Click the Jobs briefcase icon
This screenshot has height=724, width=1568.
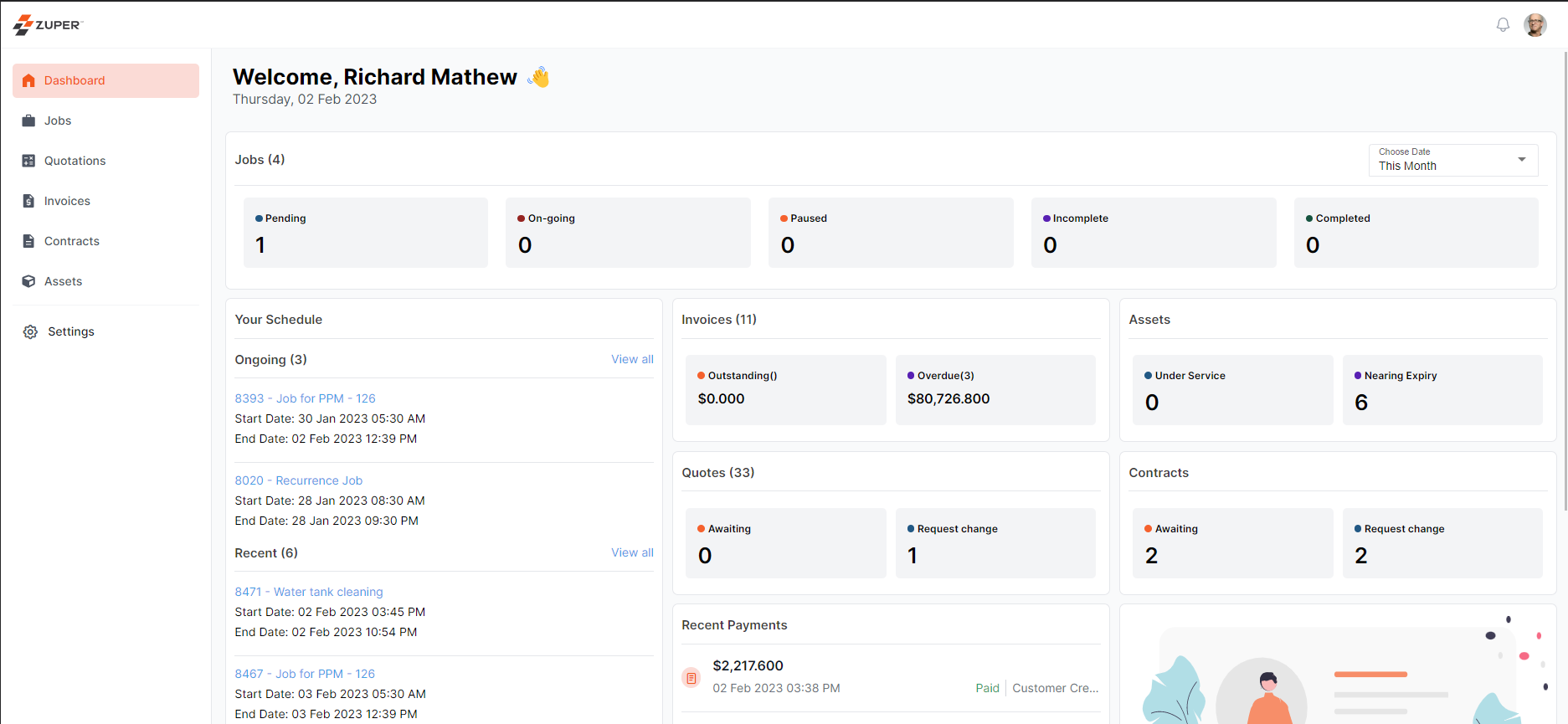pyautogui.click(x=29, y=121)
